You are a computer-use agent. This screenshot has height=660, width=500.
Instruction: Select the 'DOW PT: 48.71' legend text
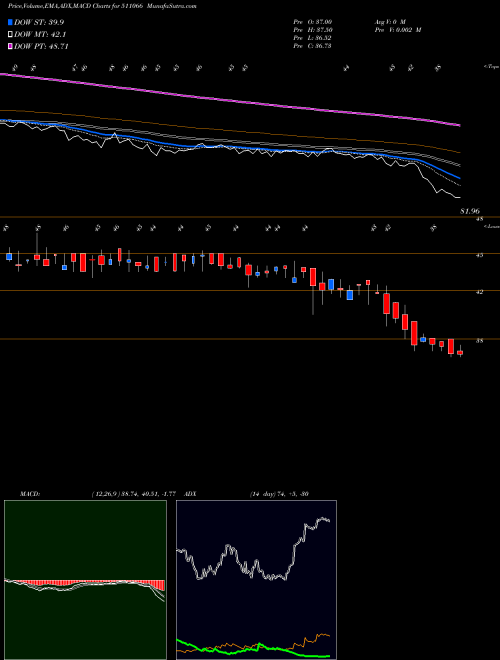pyautogui.click(x=41, y=46)
